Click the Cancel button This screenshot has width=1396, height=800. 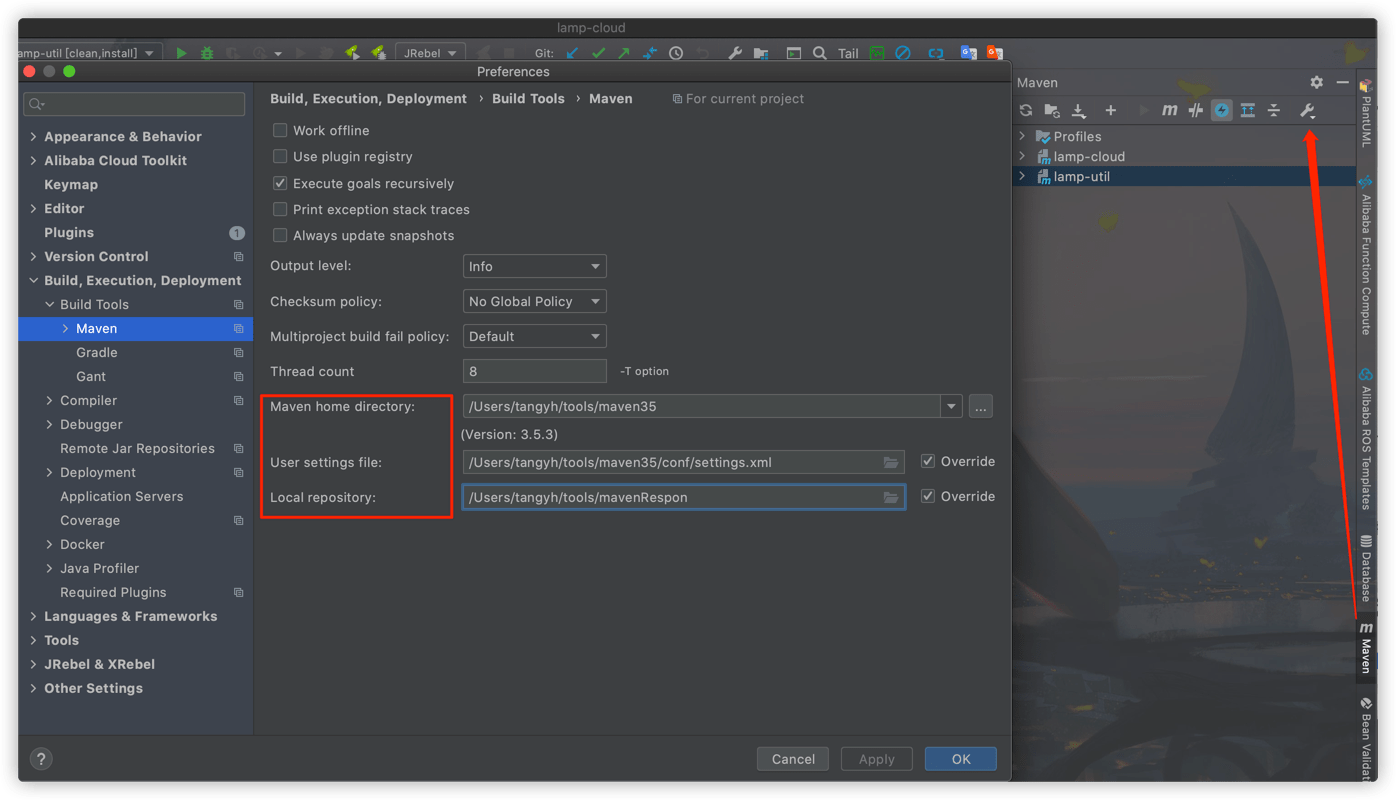click(793, 759)
